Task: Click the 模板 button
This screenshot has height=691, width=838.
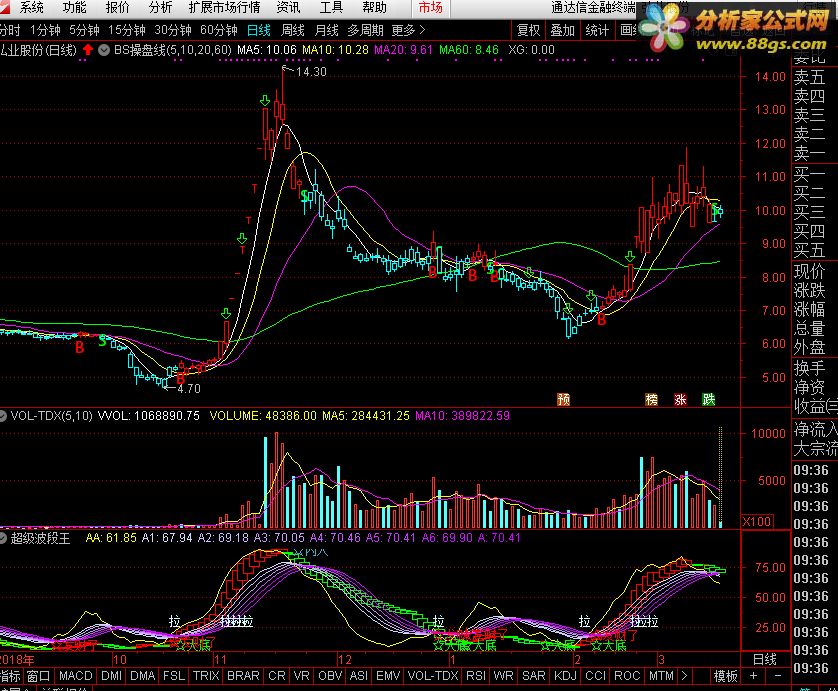Action: click(726, 676)
